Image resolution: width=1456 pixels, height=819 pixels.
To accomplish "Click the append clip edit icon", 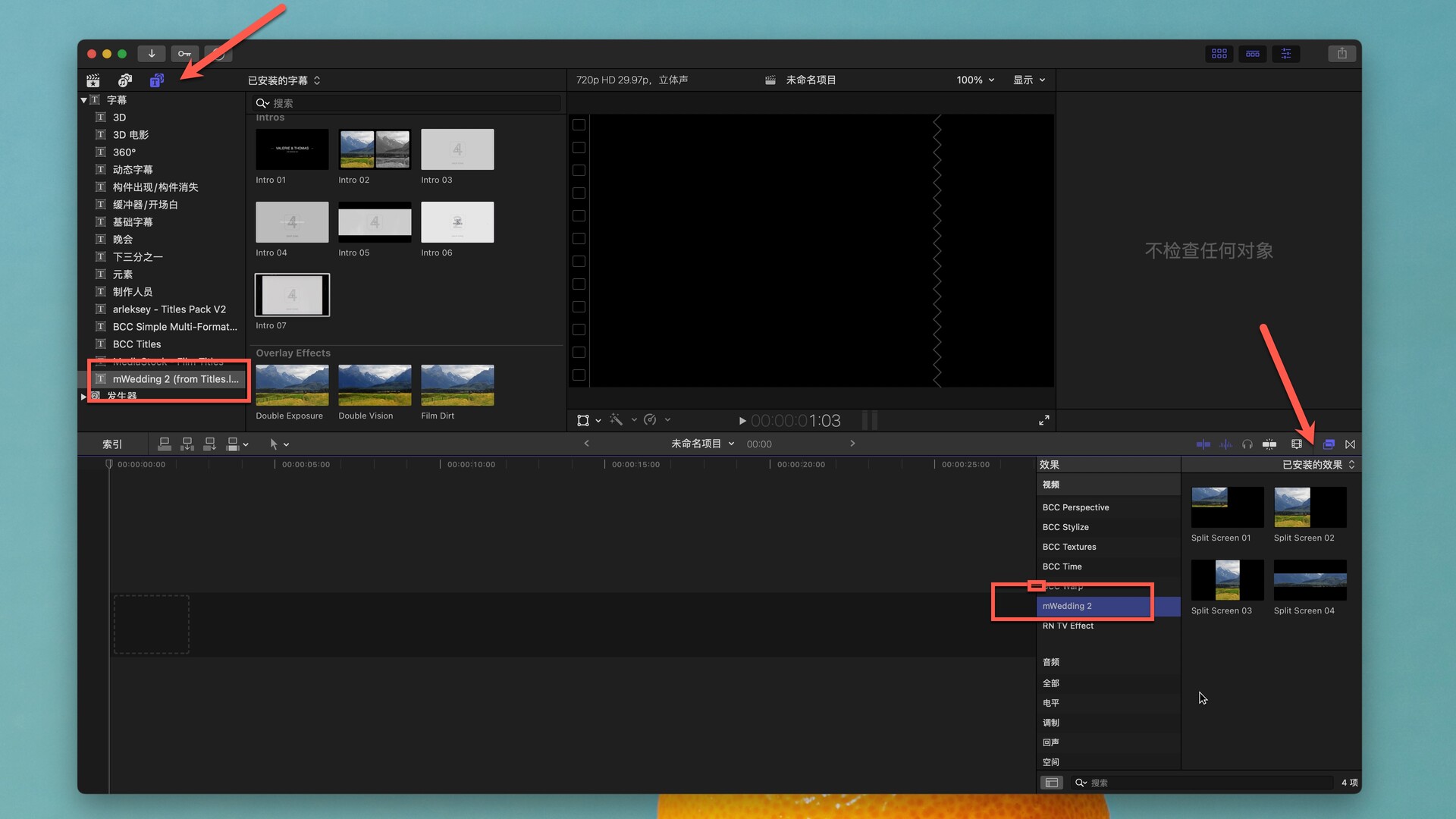I will pos(210,444).
